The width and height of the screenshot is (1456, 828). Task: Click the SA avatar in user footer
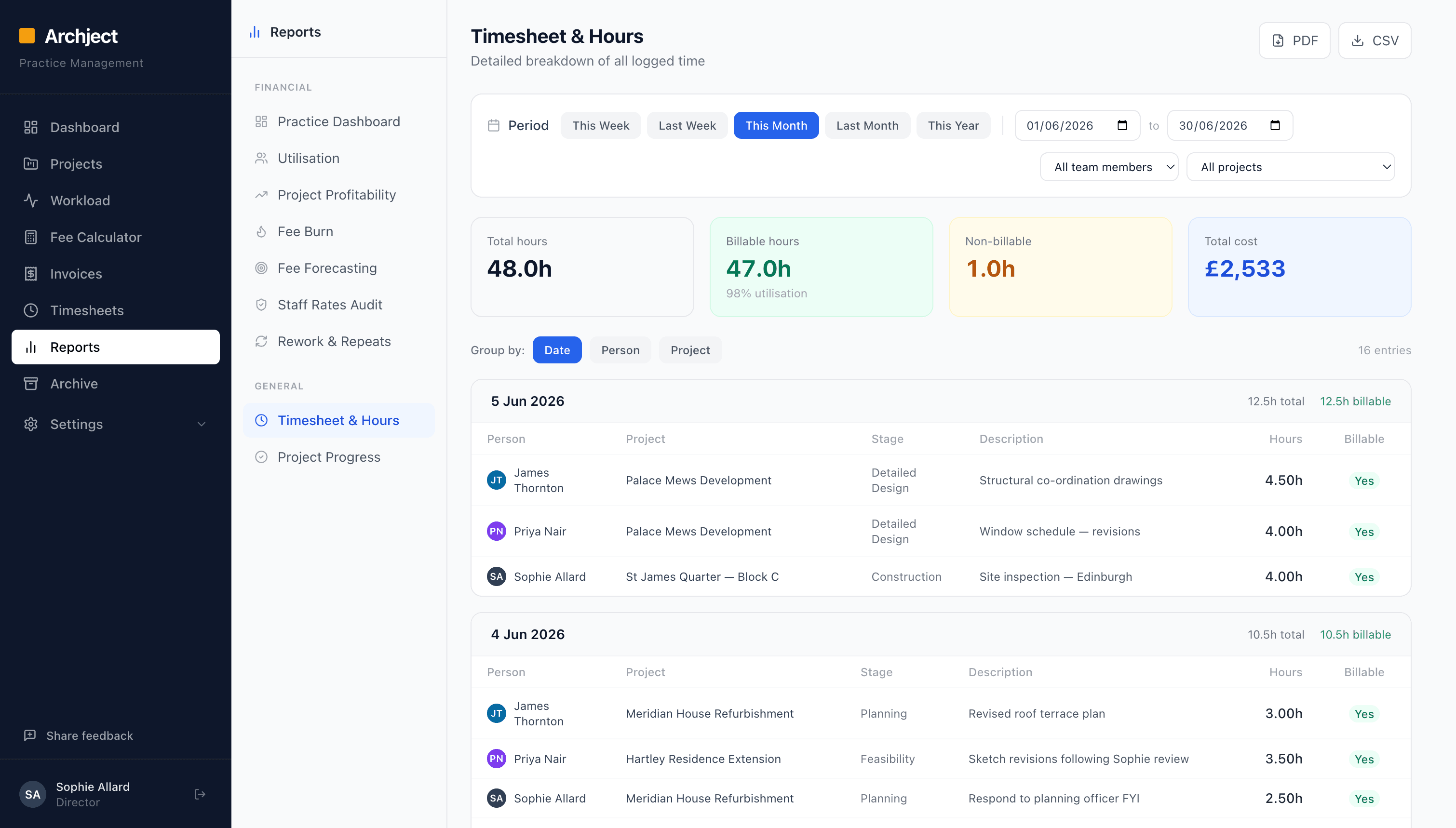(x=32, y=794)
